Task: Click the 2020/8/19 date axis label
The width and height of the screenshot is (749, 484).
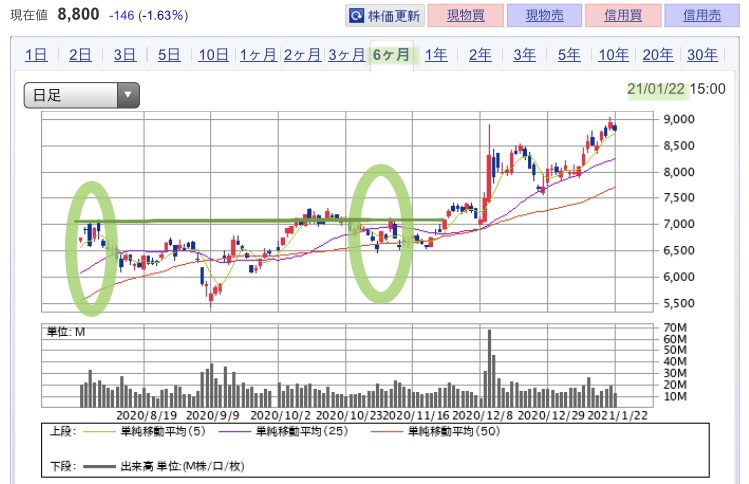Action: point(147,416)
